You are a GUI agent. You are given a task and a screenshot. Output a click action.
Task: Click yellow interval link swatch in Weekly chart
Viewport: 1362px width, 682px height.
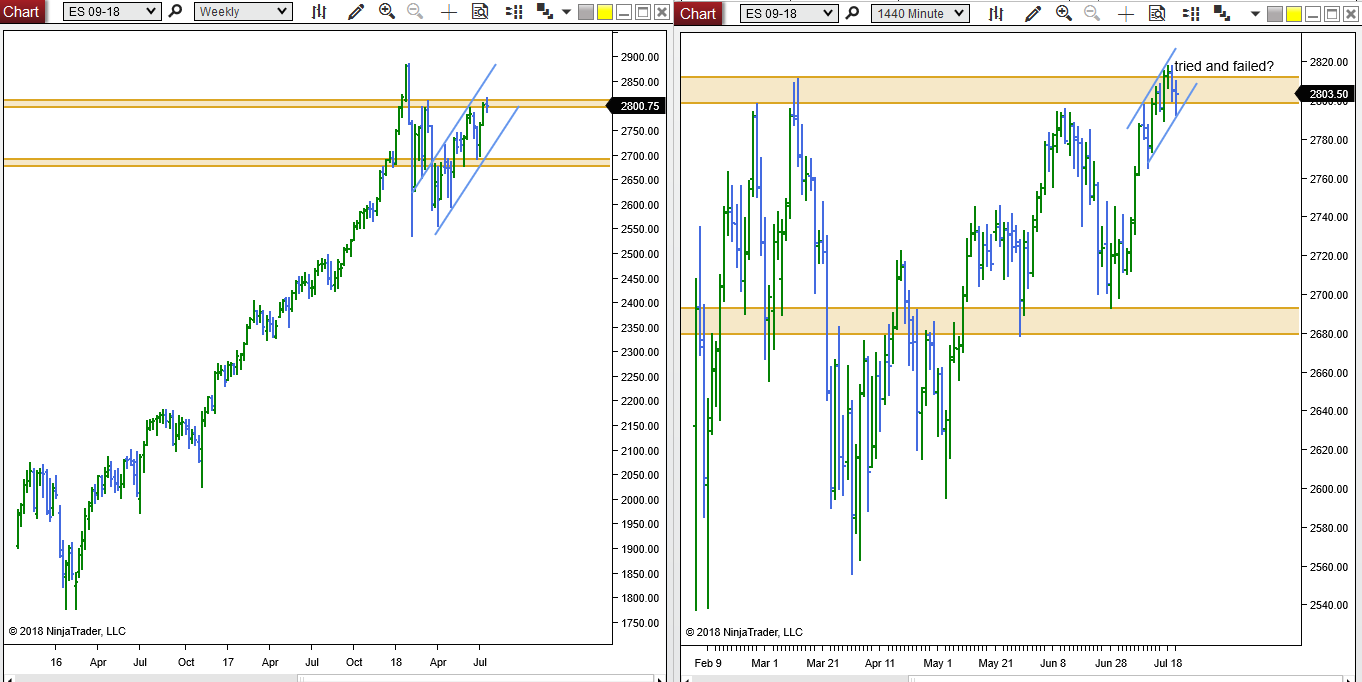[605, 12]
